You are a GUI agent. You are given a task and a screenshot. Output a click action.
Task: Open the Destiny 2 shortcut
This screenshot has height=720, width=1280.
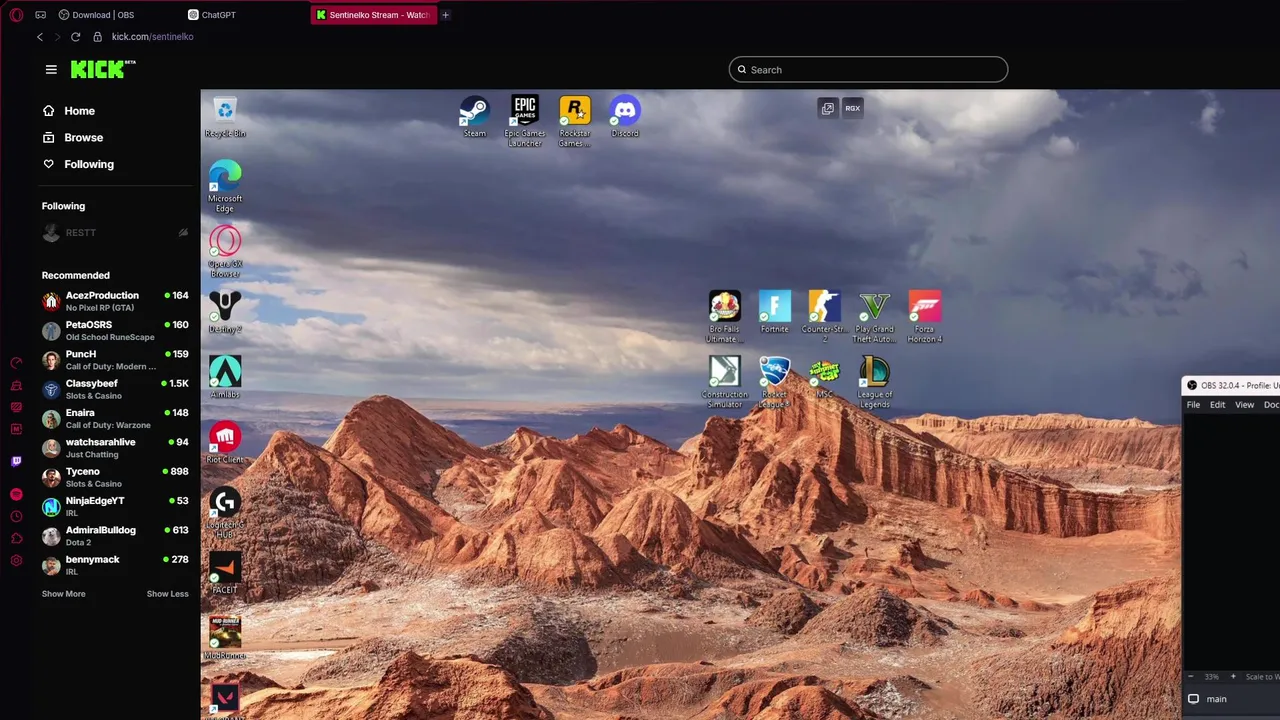(225, 312)
